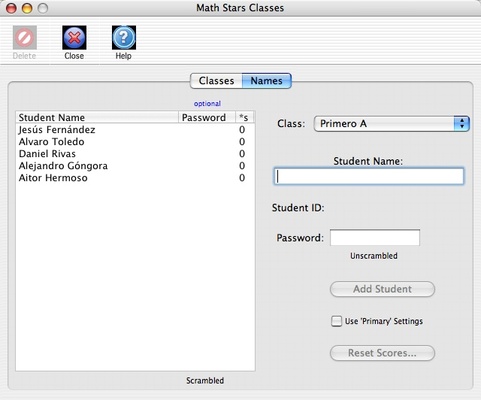Enable Use 'Primary' Settings checkbox

pos(336,321)
